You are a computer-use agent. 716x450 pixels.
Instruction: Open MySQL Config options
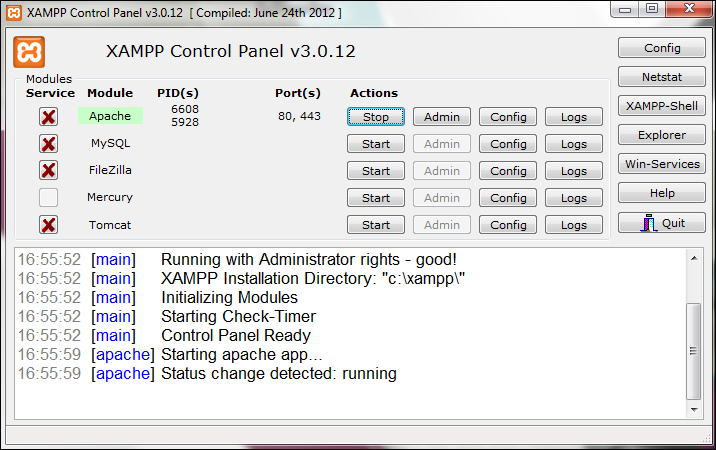[508, 144]
